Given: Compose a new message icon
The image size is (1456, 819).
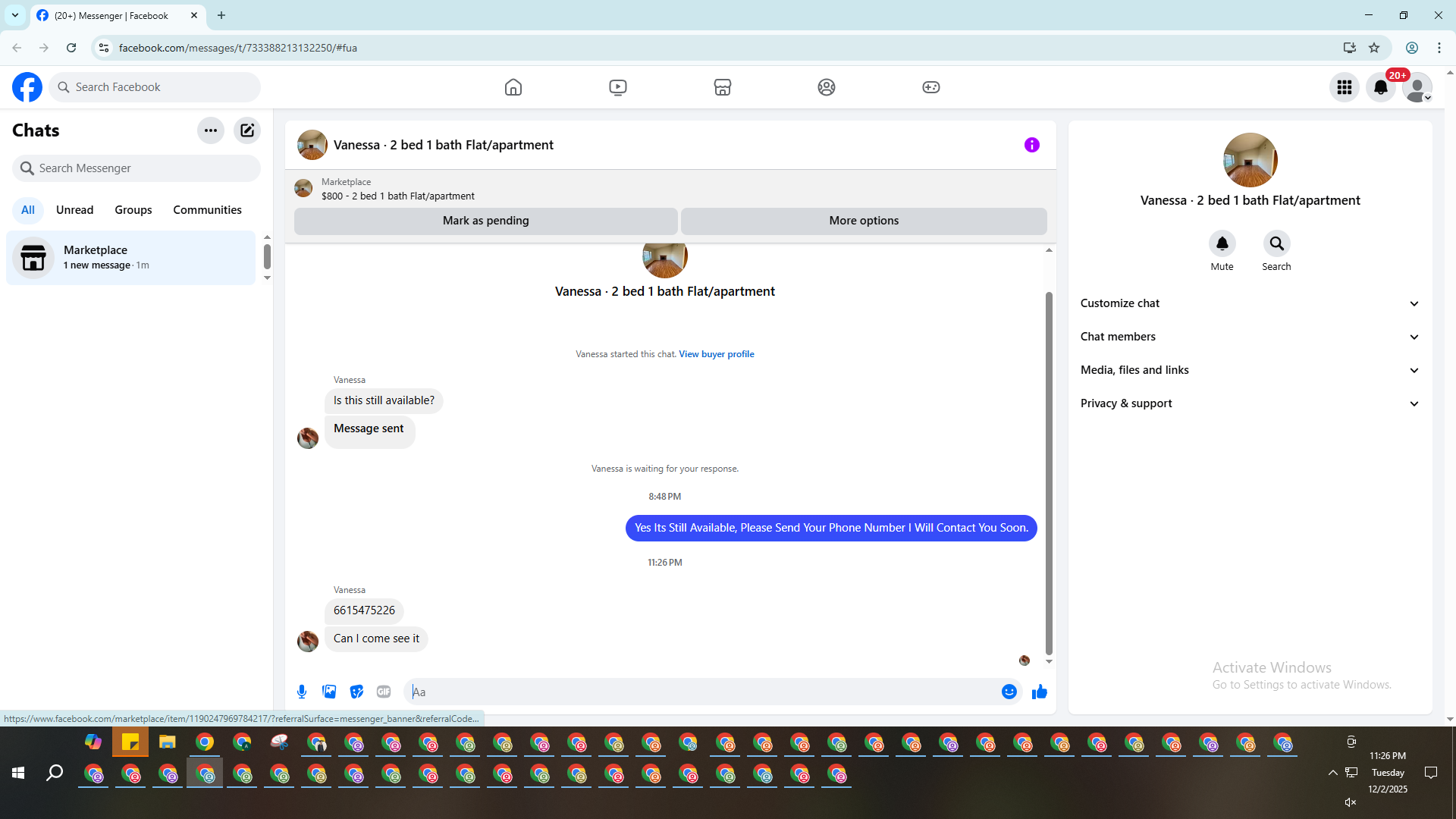Looking at the screenshot, I should [247, 130].
